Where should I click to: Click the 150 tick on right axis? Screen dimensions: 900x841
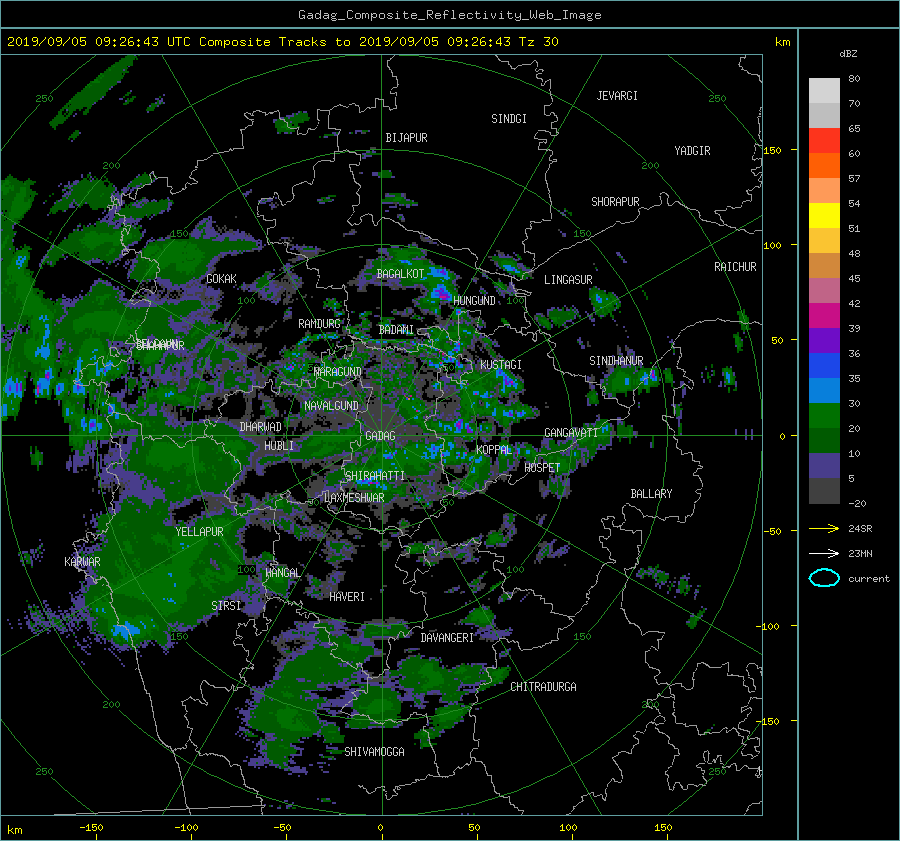click(x=773, y=150)
